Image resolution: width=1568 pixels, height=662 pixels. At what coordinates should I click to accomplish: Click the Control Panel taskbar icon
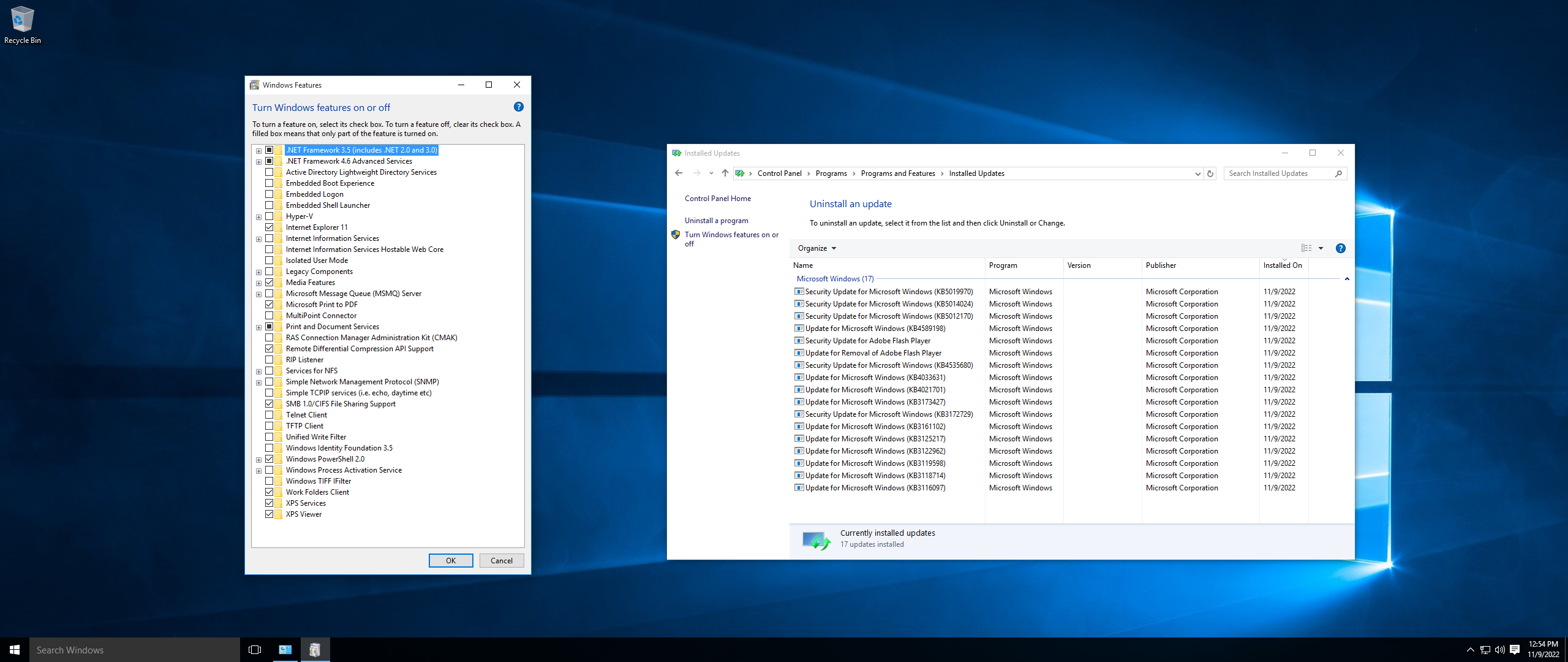285,650
